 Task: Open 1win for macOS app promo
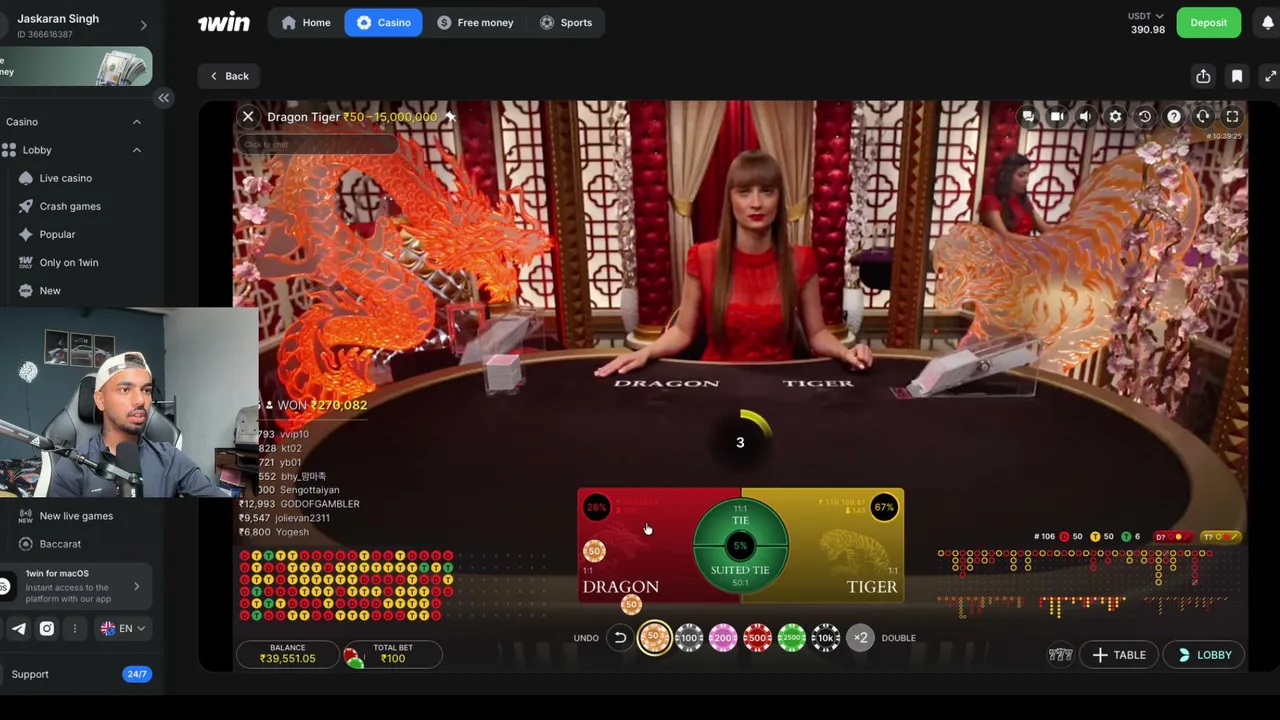point(76,586)
